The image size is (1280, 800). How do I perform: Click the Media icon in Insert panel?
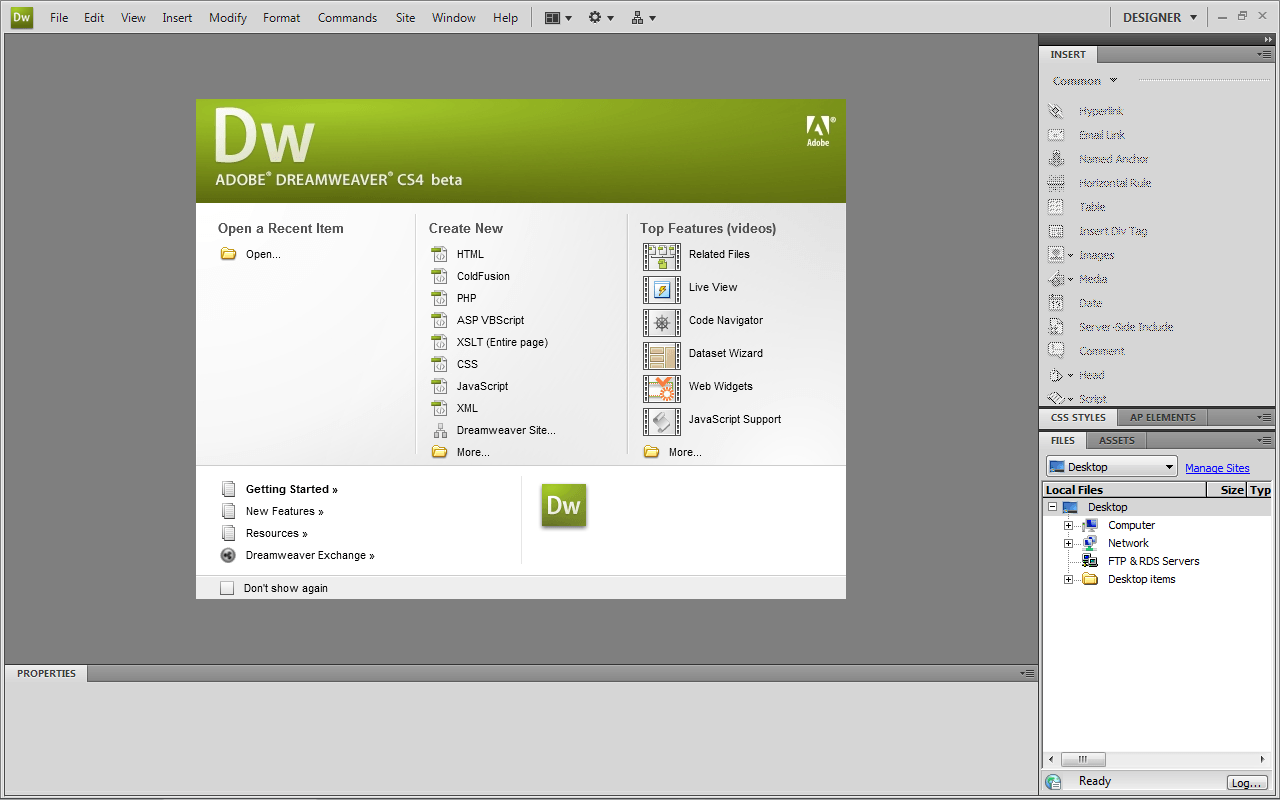tap(1056, 279)
